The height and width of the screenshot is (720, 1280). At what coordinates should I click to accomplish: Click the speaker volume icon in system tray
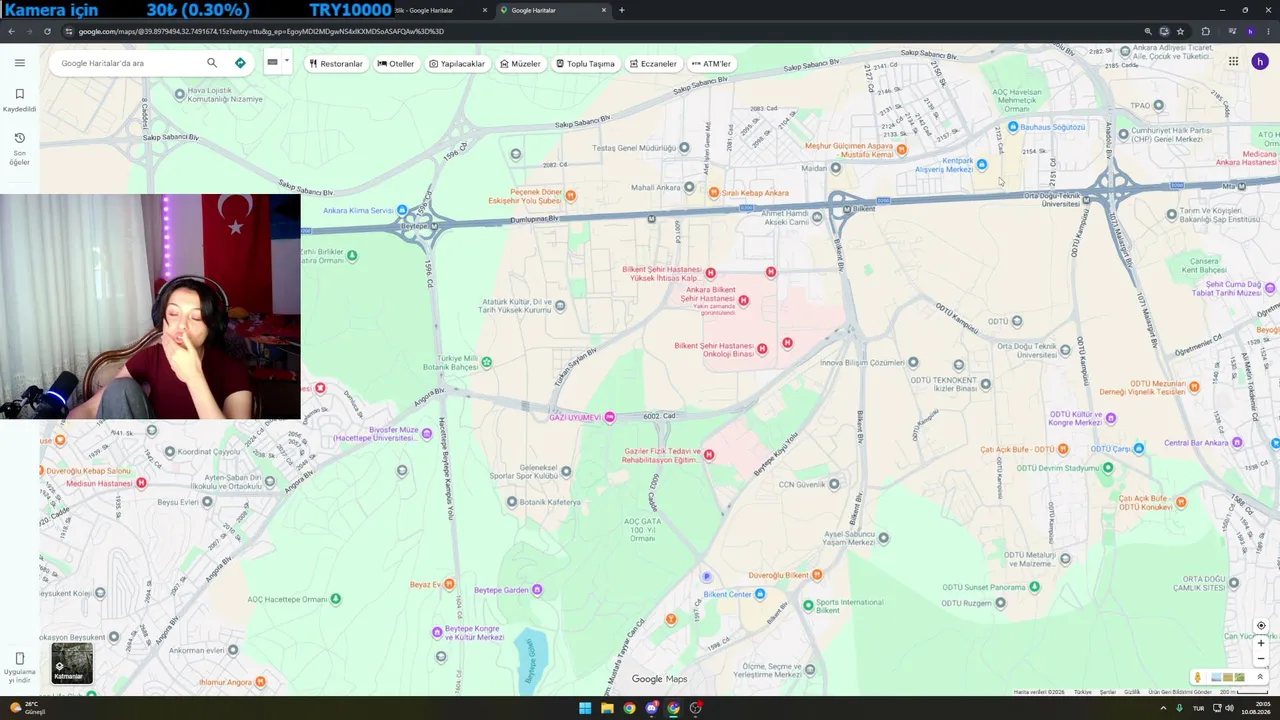coord(1229,708)
